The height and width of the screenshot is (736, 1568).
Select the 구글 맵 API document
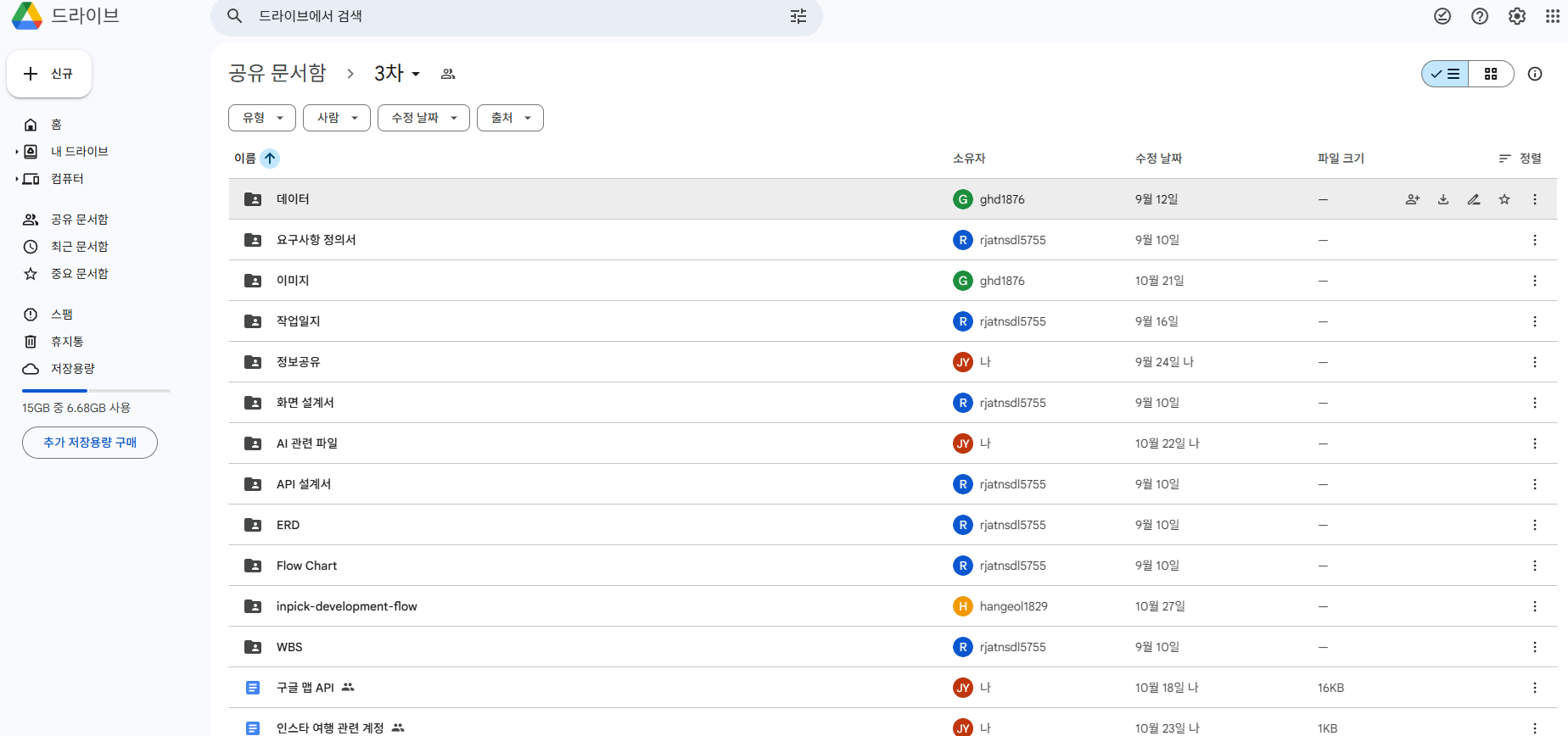(305, 688)
